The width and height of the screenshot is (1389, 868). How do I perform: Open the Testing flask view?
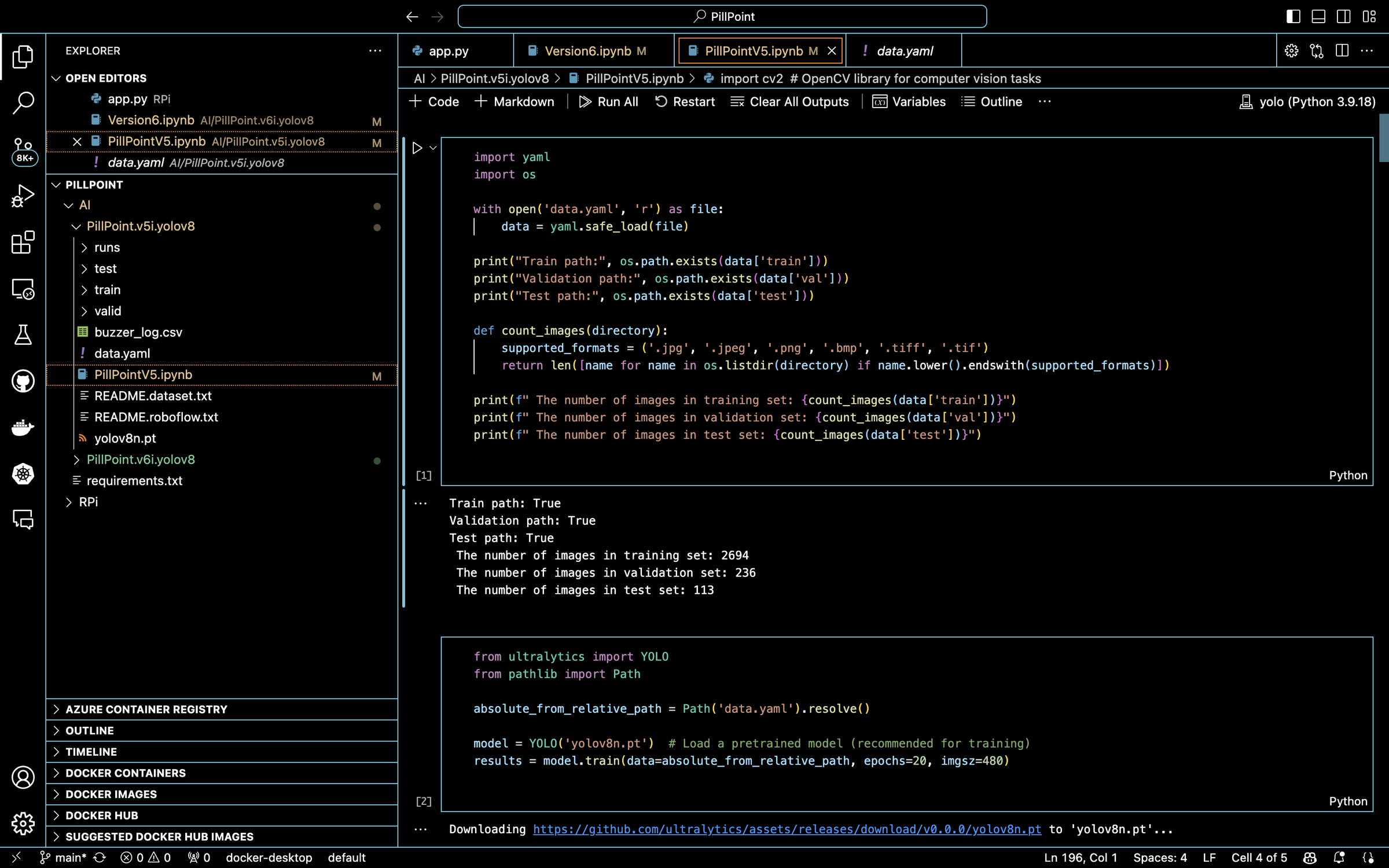23,335
